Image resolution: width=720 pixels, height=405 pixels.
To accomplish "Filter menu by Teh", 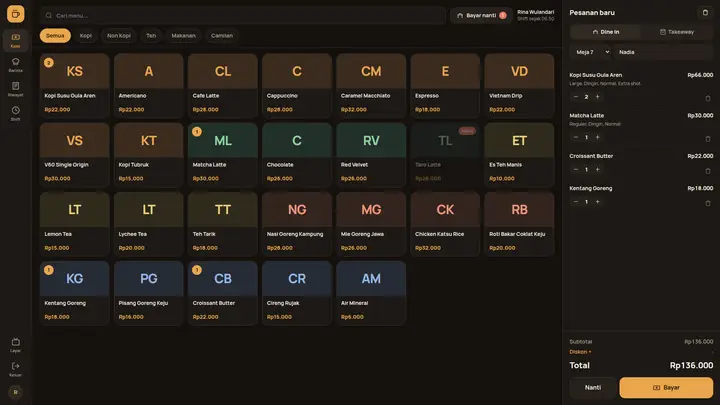I will click(x=151, y=35).
